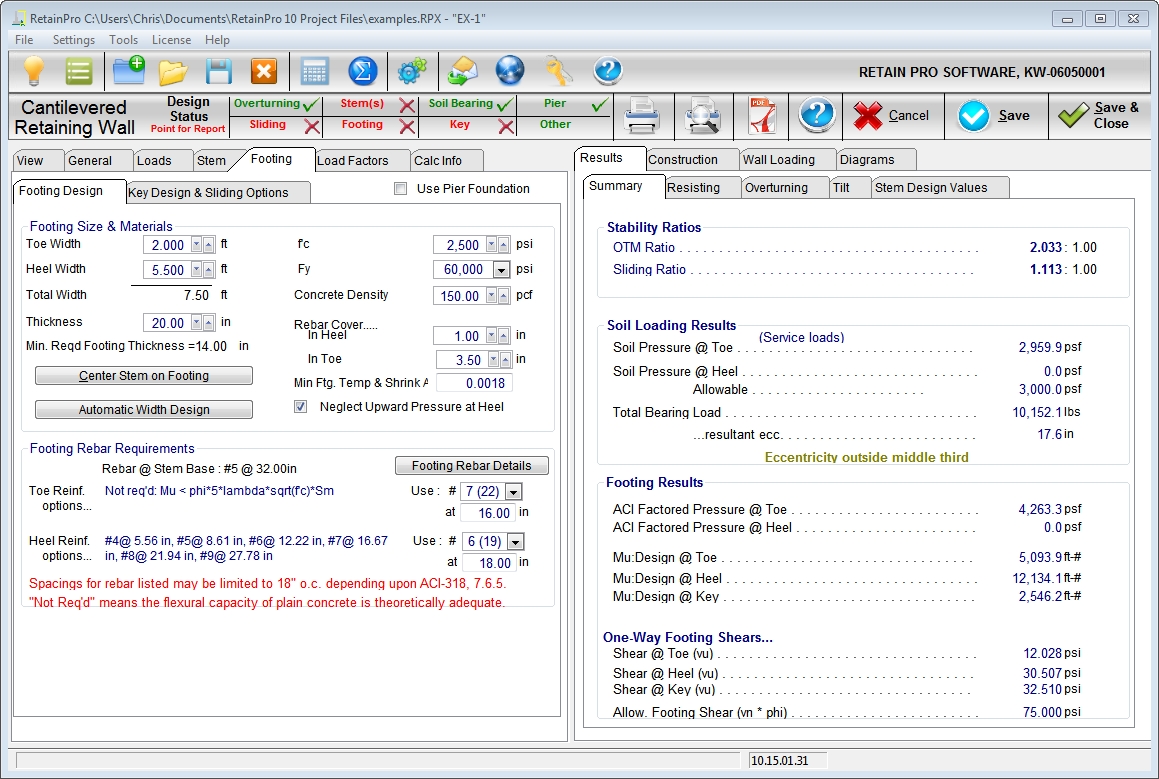
Task: Run Automatic Width Design
Action: [144, 409]
